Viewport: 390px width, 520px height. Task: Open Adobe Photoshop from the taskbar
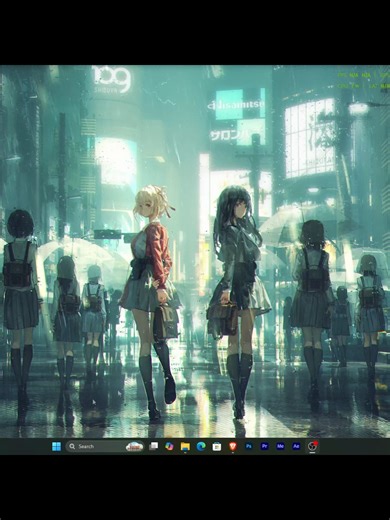pyautogui.click(x=249, y=446)
